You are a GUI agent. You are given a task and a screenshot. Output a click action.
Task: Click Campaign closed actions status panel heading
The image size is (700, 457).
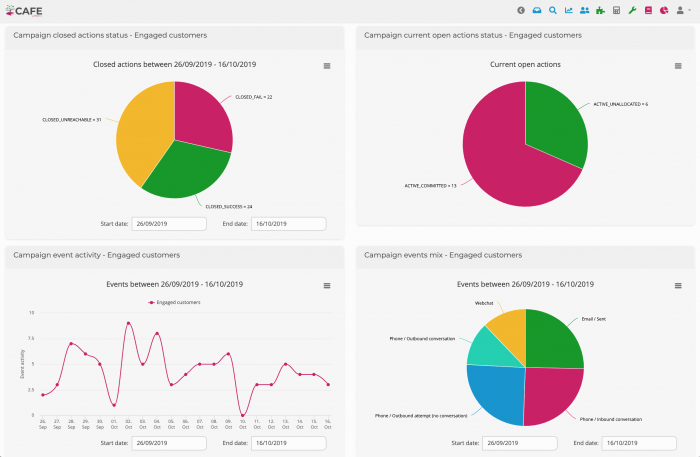110,35
